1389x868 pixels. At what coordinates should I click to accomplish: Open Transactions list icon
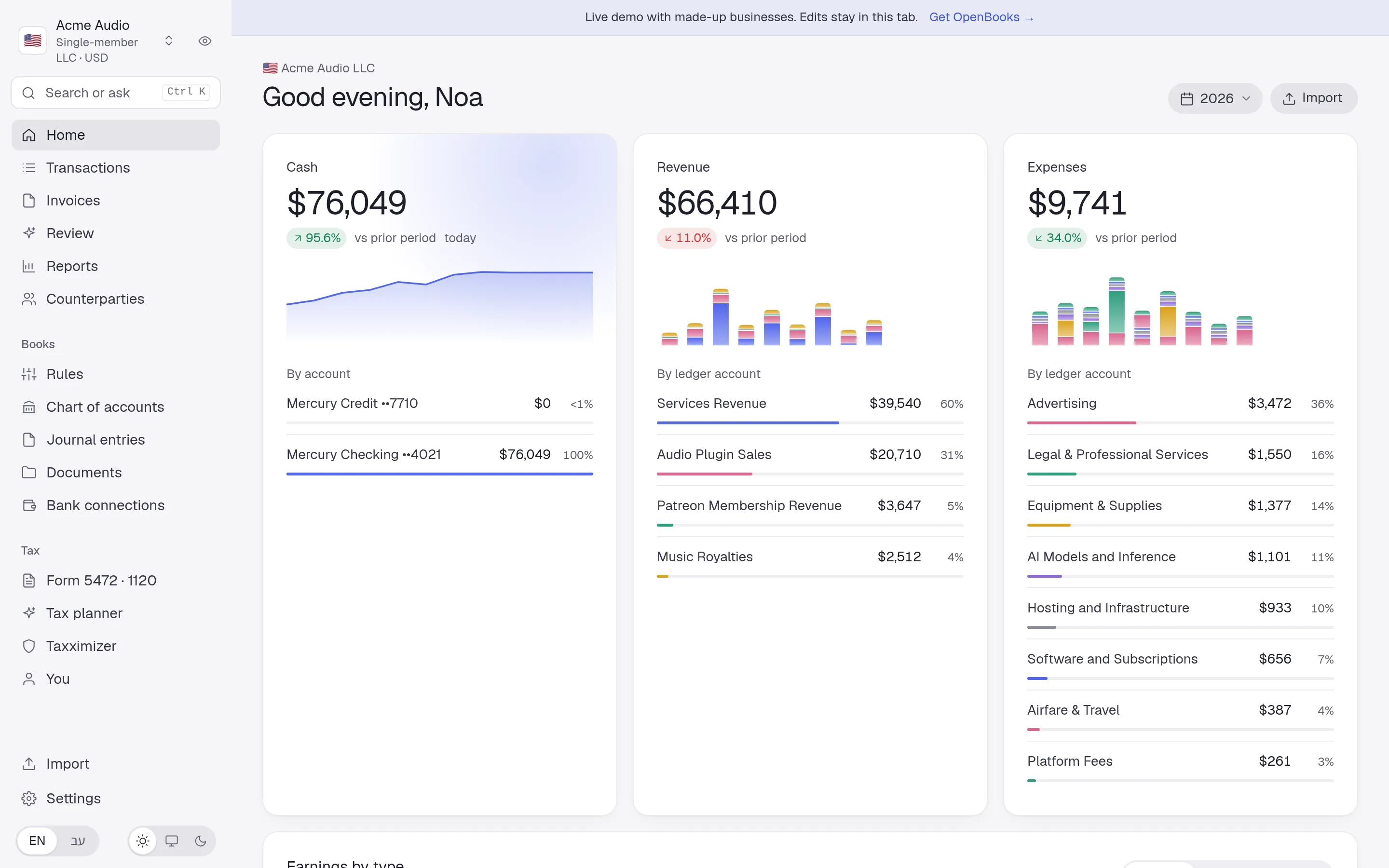(29, 168)
